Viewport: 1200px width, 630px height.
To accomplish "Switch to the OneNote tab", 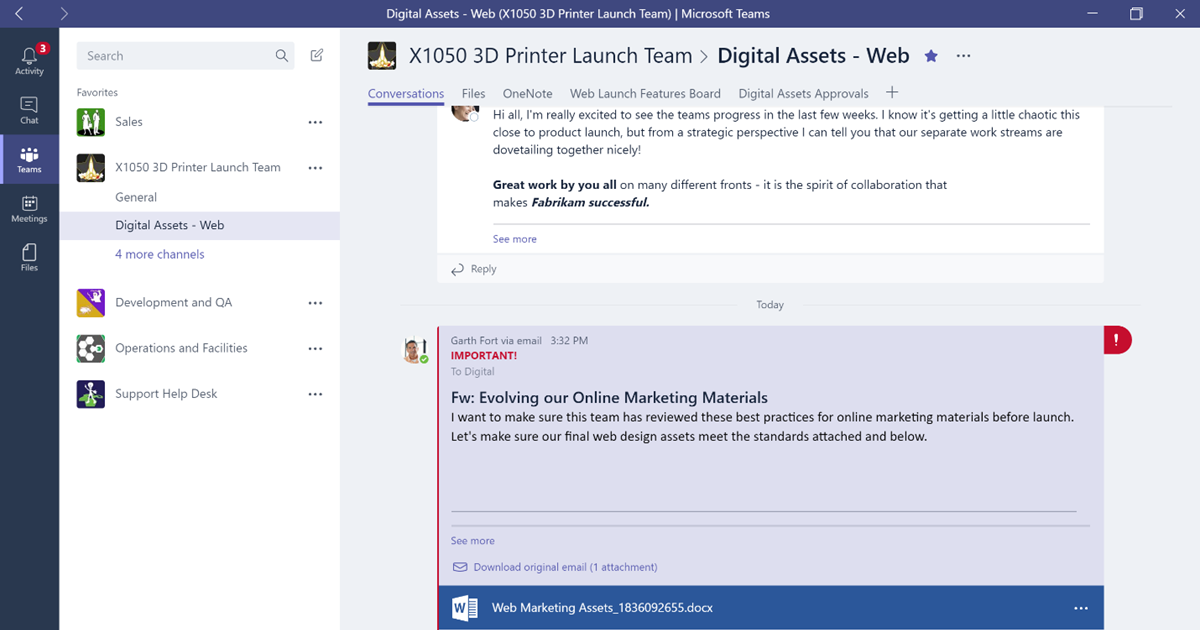I will click(527, 94).
